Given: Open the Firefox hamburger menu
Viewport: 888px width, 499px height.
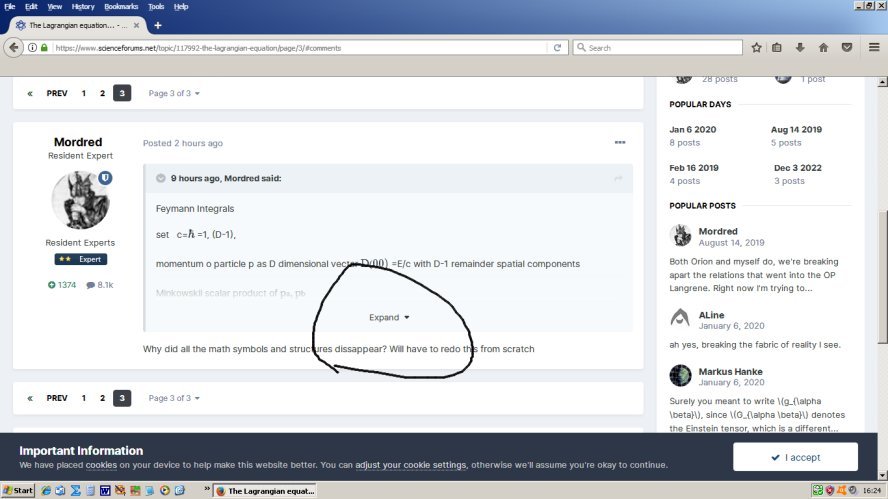Looking at the screenshot, I should 871,47.
